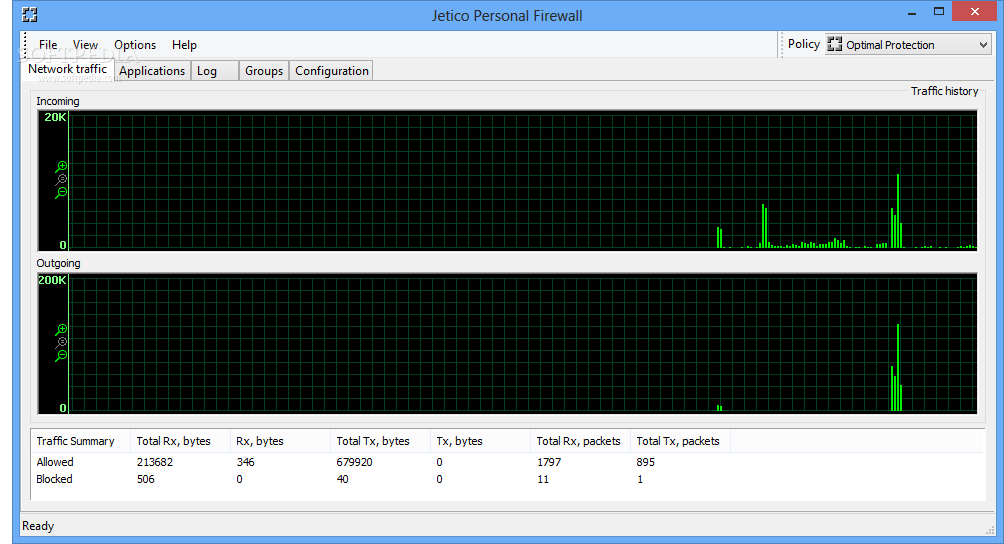Image resolution: width=1004 pixels, height=544 pixels.
Task: Click the Ready status bar text
Action: pyautogui.click(x=38, y=526)
